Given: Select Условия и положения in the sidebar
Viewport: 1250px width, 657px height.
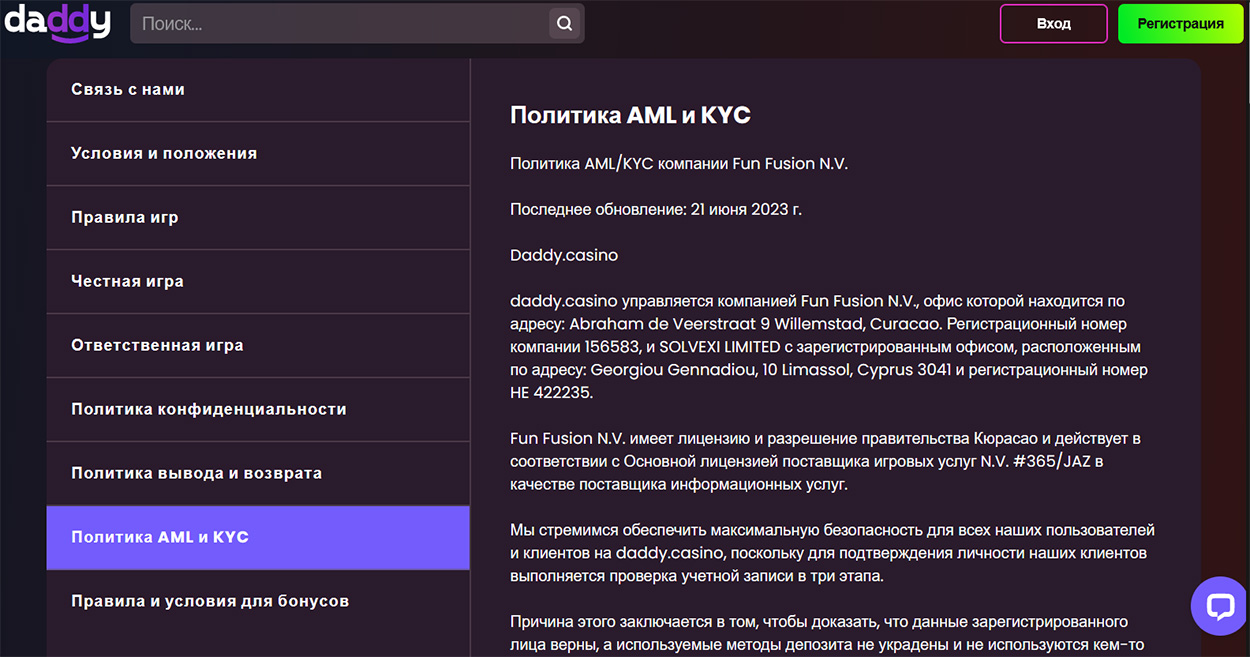Looking at the screenshot, I should [x=162, y=153].
